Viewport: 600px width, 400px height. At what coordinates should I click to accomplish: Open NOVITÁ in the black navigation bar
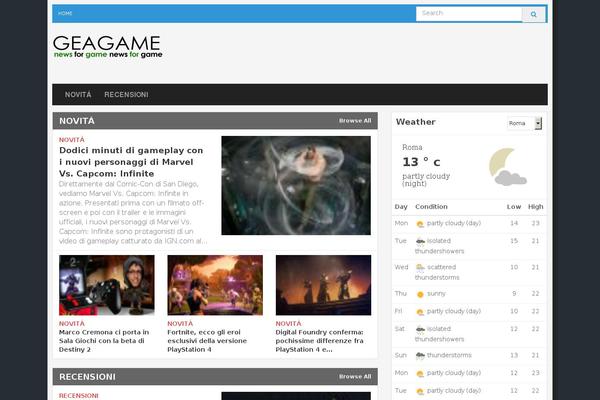pos(78,95)
